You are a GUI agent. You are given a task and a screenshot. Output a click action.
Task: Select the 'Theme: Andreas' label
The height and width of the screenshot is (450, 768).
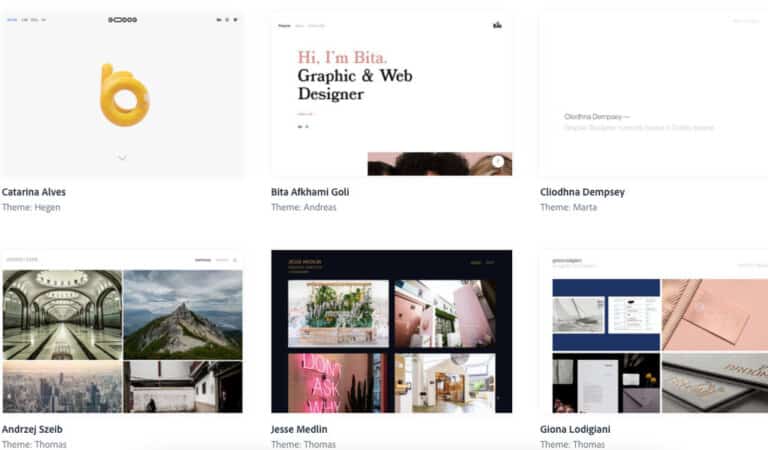pyautogui.click(x=304, y=207)
